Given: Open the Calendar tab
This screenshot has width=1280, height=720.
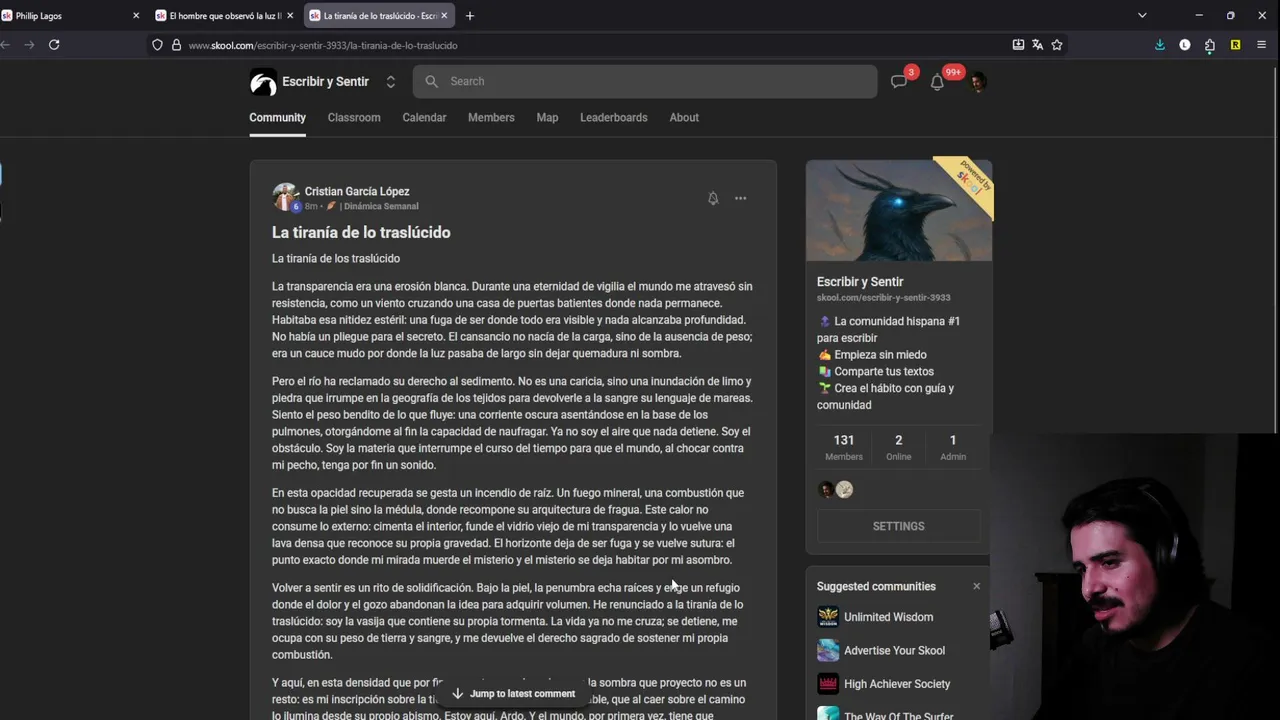Looking at the screenshot, I should 424,117.
